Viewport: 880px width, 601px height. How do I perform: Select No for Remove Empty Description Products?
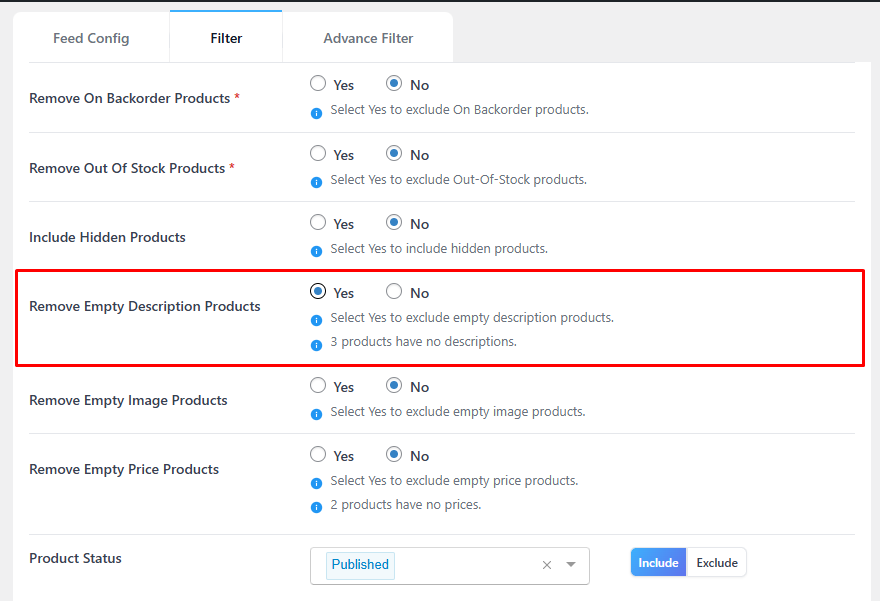pos(395,291)
